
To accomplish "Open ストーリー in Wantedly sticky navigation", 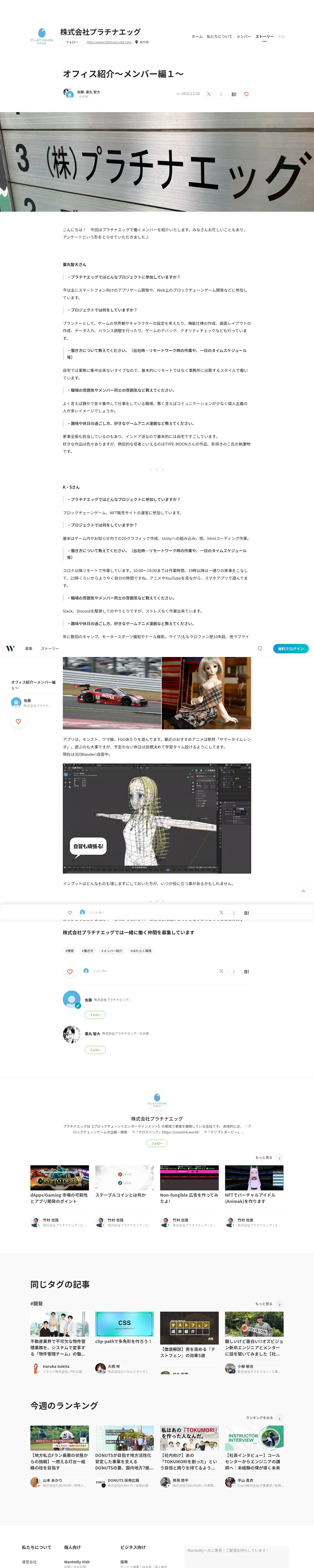I will [50, 648].
